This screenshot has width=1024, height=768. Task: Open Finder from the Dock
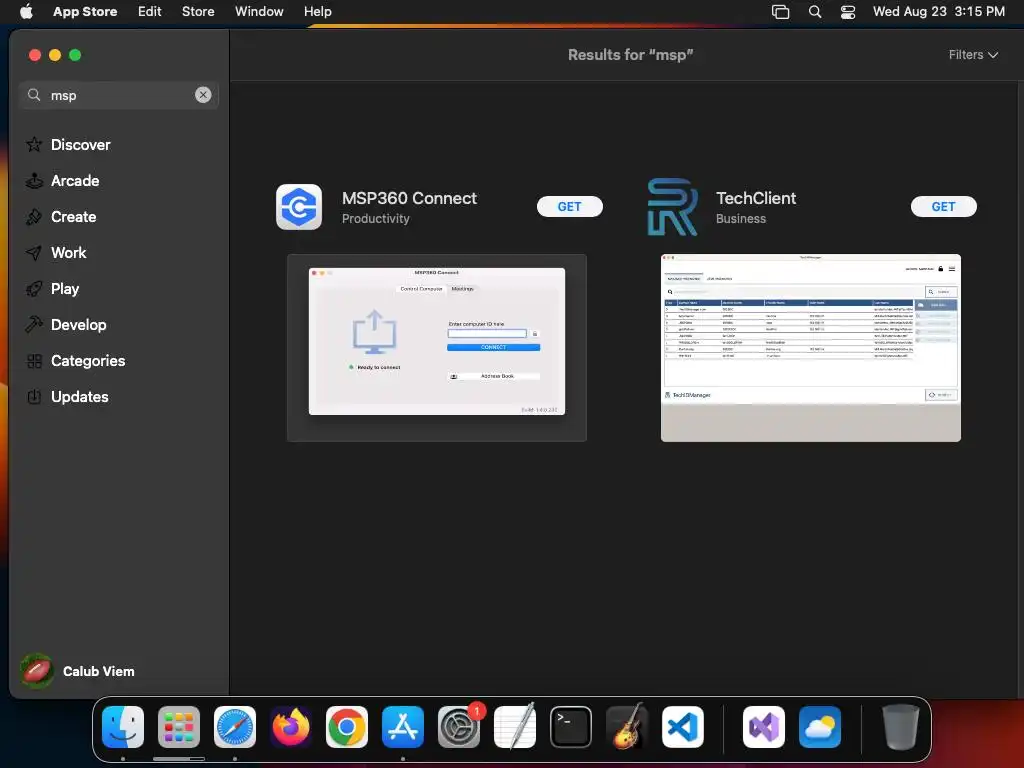coord(123,727)
